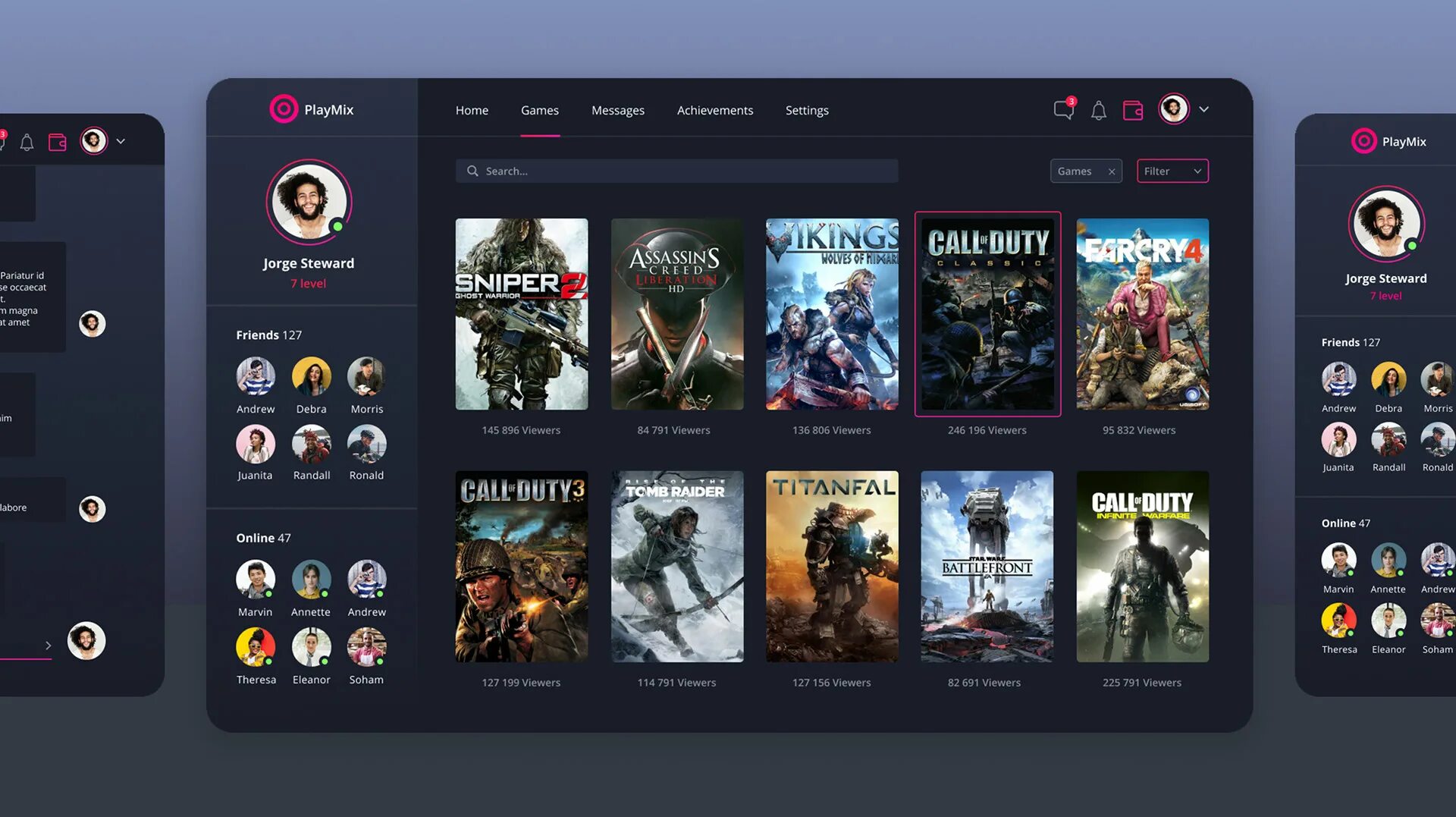
Task: Focus the Search input field
Action: 676,171
